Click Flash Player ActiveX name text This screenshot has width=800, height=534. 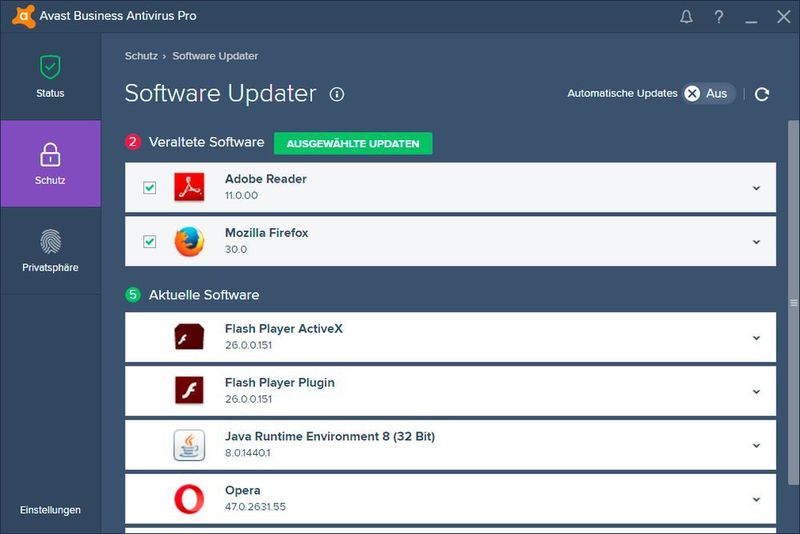pyautogui.click(x=284, y=328)
